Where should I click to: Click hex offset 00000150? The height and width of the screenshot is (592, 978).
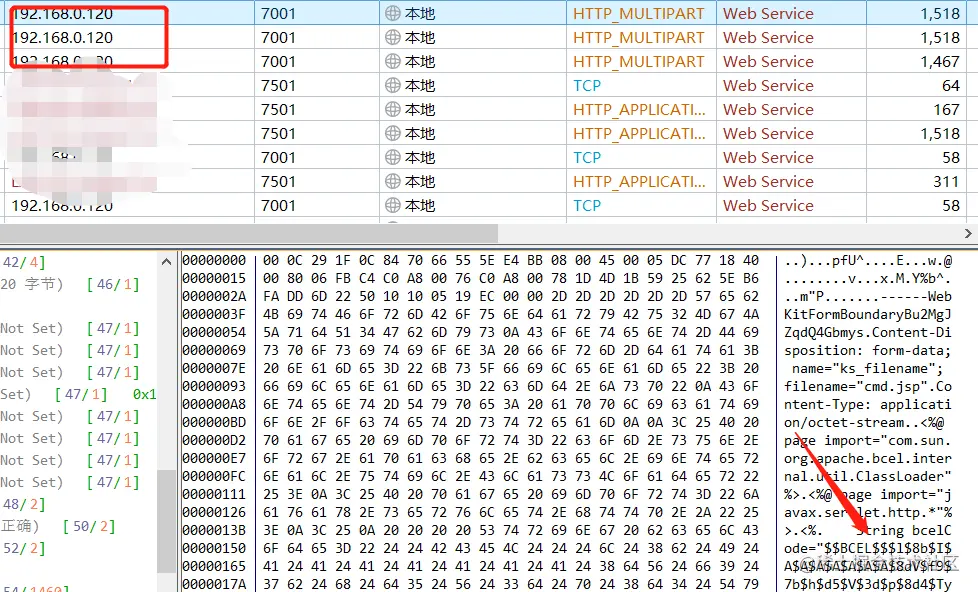[x=215, y=548]
